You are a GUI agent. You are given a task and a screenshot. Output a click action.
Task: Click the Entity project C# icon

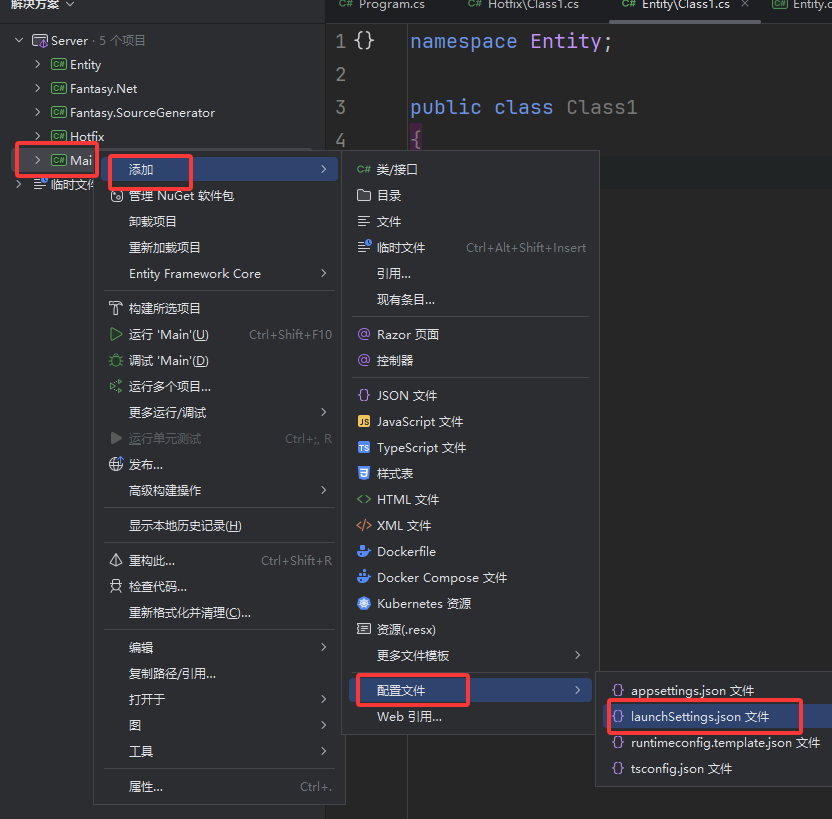pos(58,64)
